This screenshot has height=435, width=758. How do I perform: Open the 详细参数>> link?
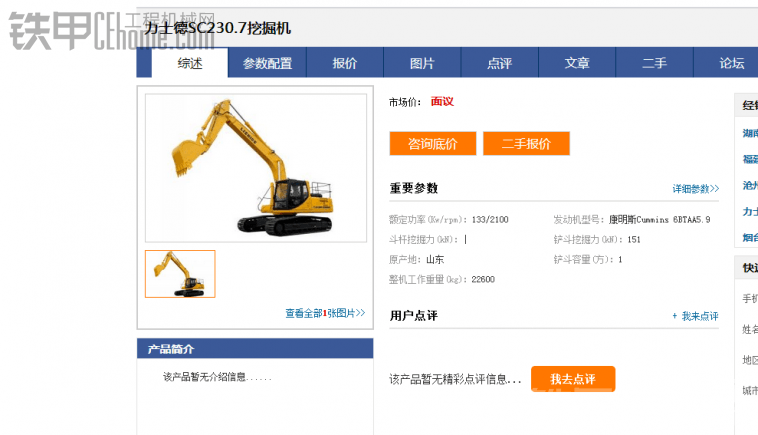click(696, 188)
